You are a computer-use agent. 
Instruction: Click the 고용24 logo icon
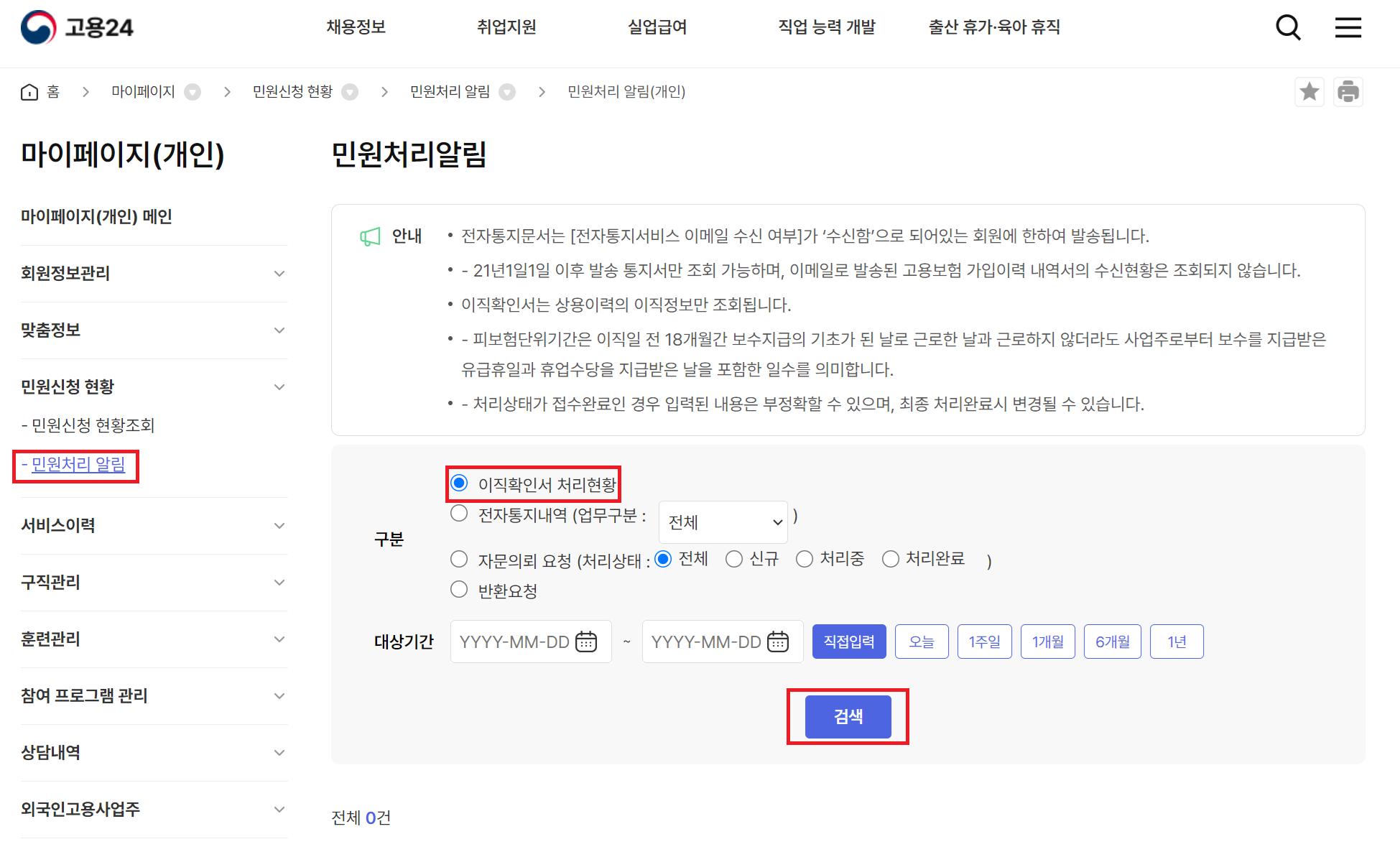tap(39, 27)
